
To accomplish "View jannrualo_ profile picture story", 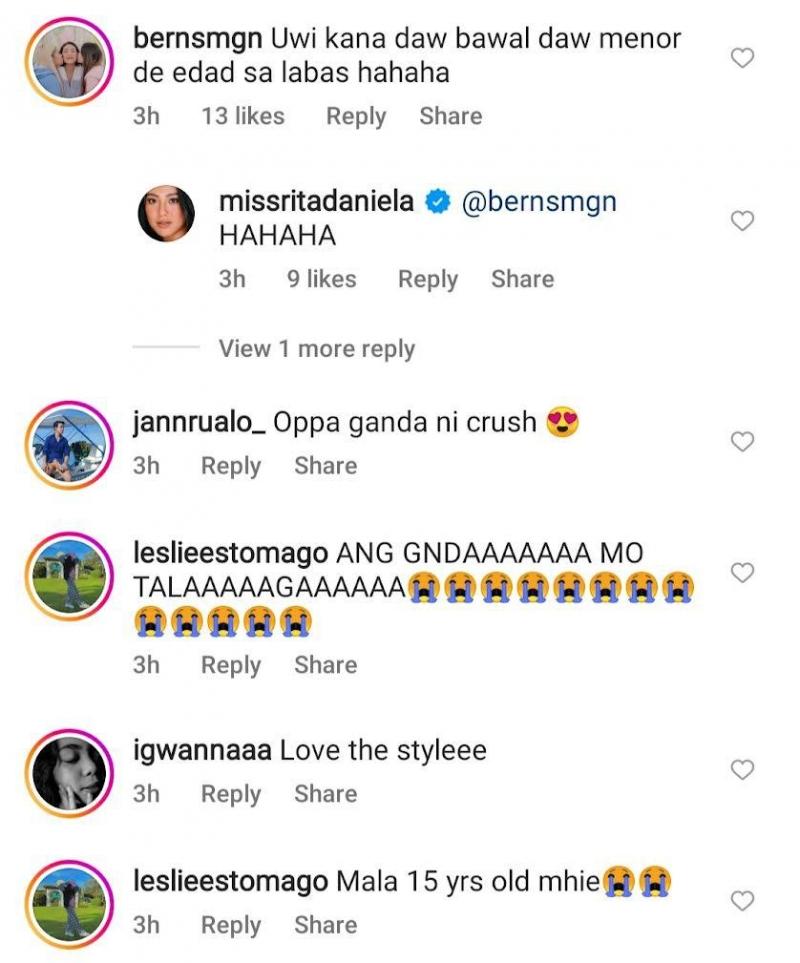I will [x=68, y=443].
